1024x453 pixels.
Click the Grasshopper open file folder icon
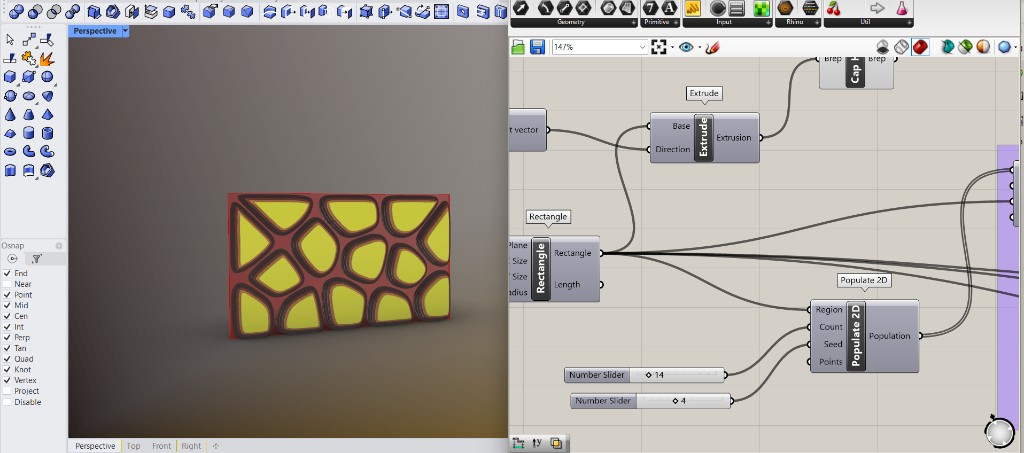click(x=518, y=47)
